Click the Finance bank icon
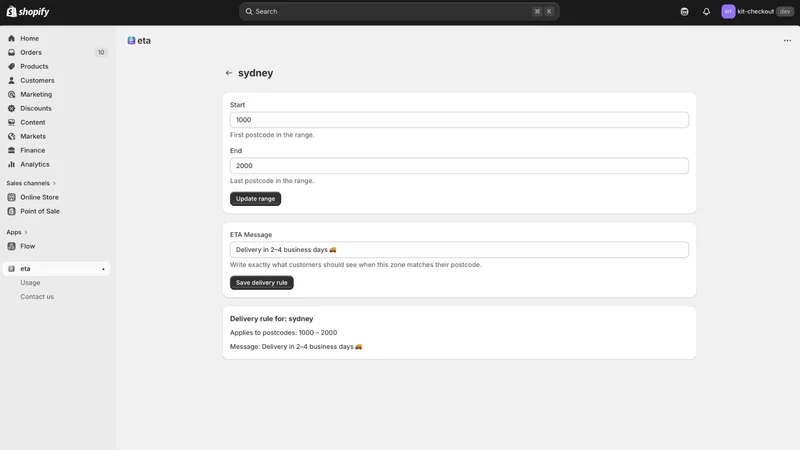The width and height of the screenshot is (800, 450). pyautogui.click(x=11, y=151)
